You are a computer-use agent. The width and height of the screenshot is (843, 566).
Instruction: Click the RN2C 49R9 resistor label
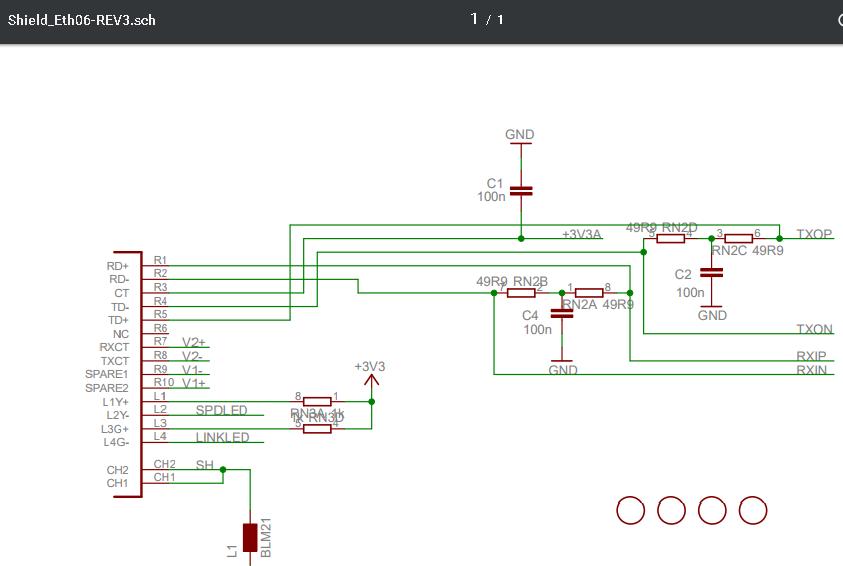click(747, 250)
